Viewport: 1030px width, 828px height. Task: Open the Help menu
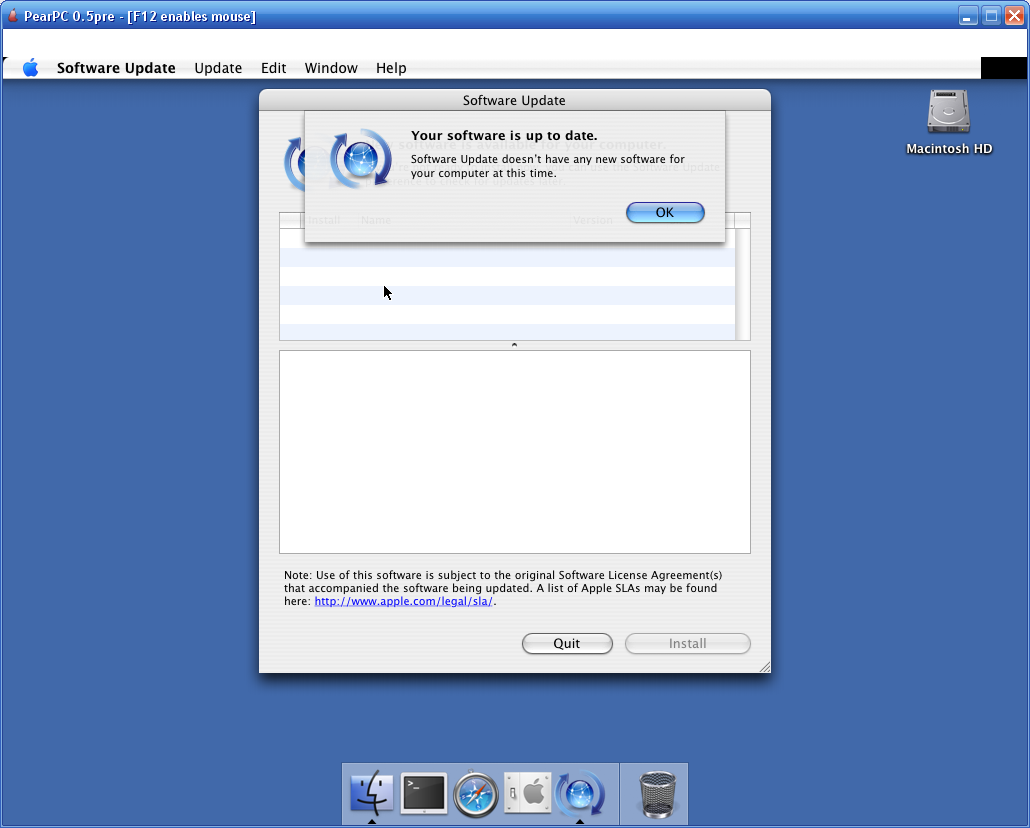pyautogui.click(x=391, y=68)
